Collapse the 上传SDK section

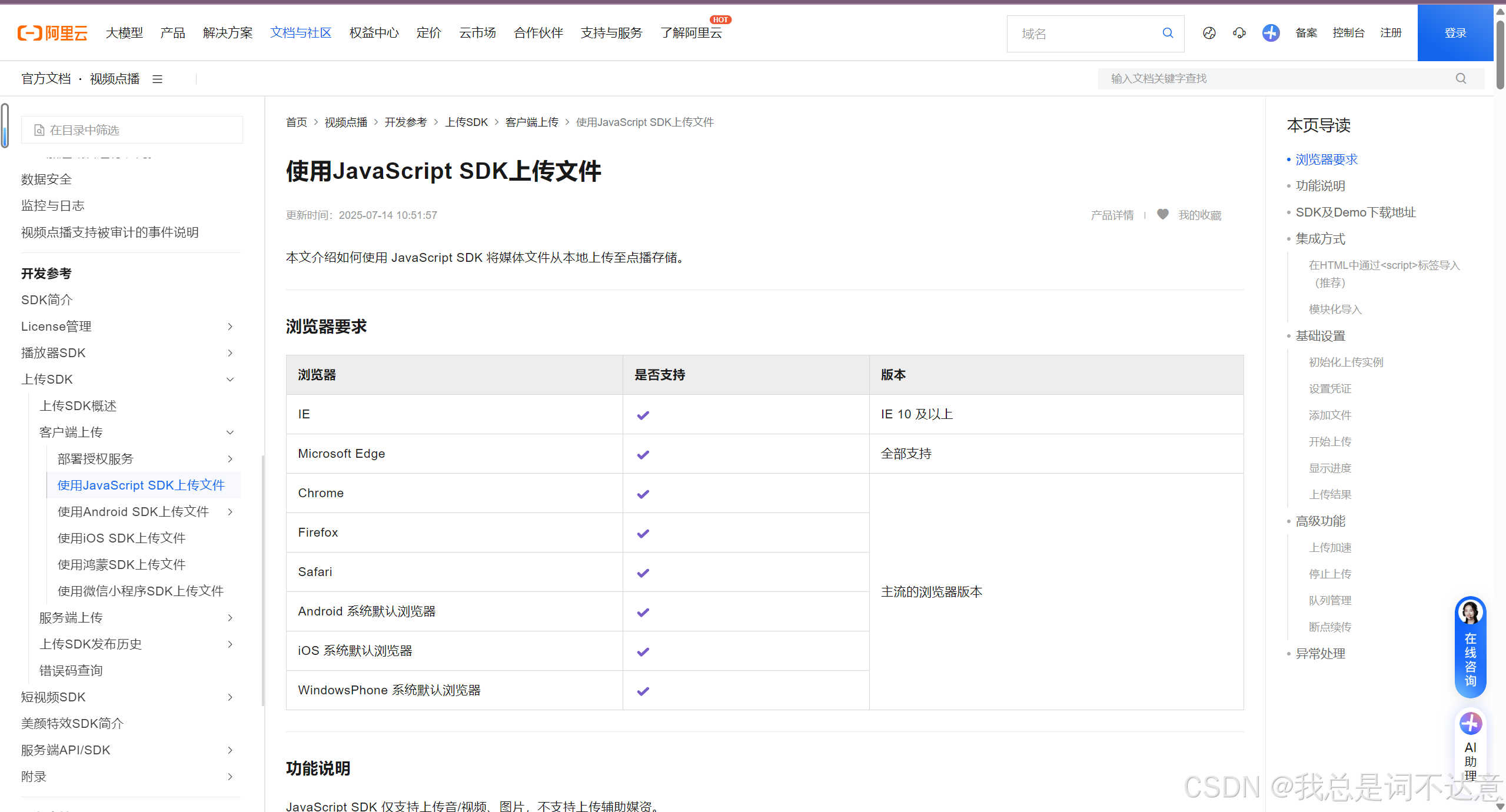(x=230, y=380)
